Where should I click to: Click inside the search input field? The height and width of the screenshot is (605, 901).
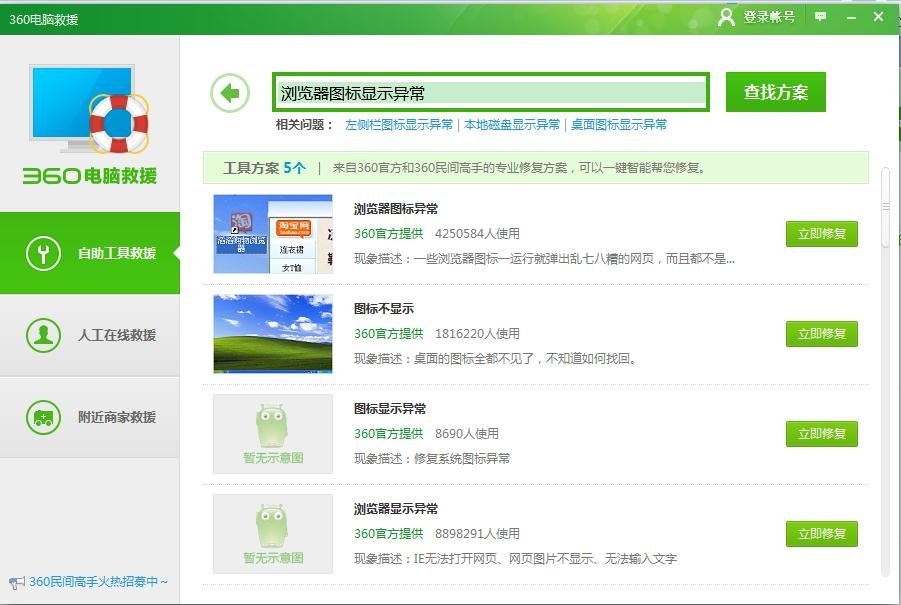pos(490,91)
